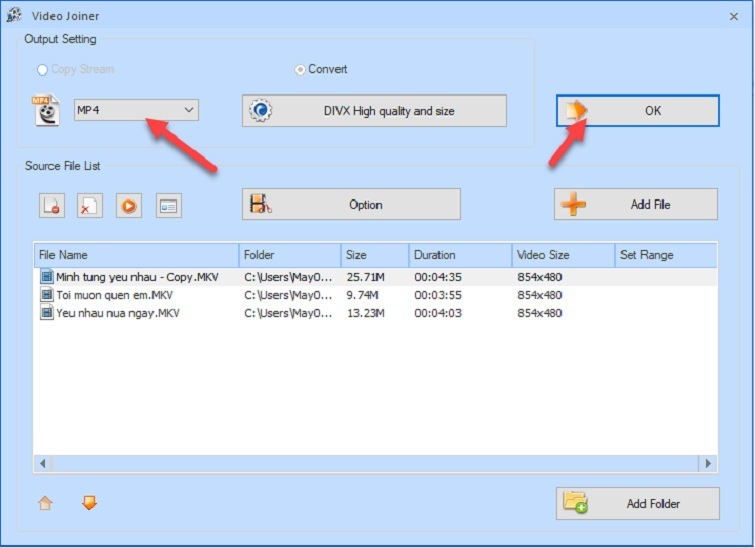Click the media info icon

click(x=168, y=205)
